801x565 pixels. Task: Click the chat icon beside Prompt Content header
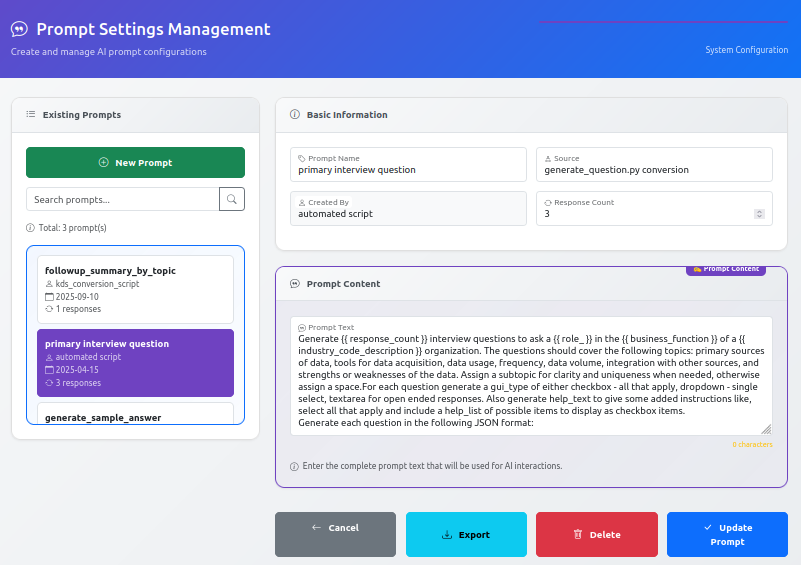tap(294, 284)
